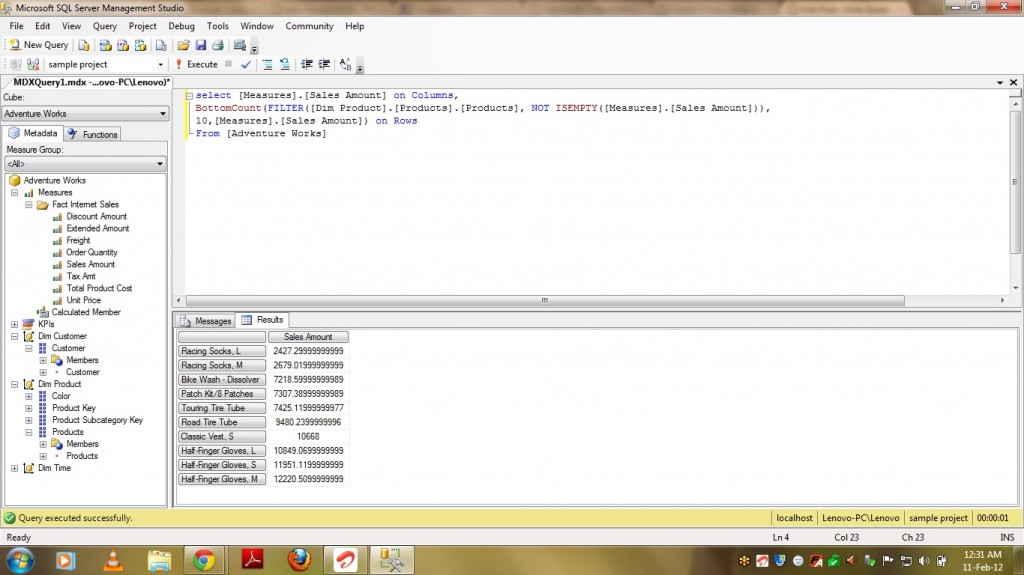Switch to the Functions tab

point(93,134)
